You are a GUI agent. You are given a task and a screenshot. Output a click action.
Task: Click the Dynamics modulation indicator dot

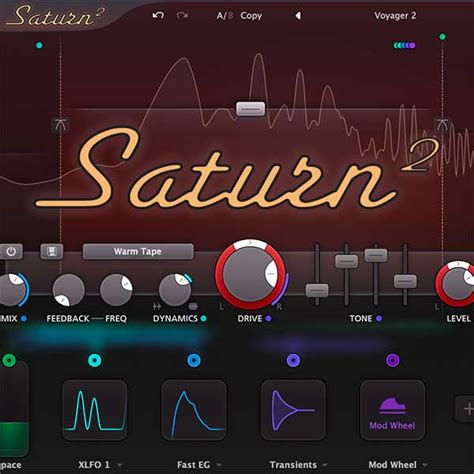point(203,319)
